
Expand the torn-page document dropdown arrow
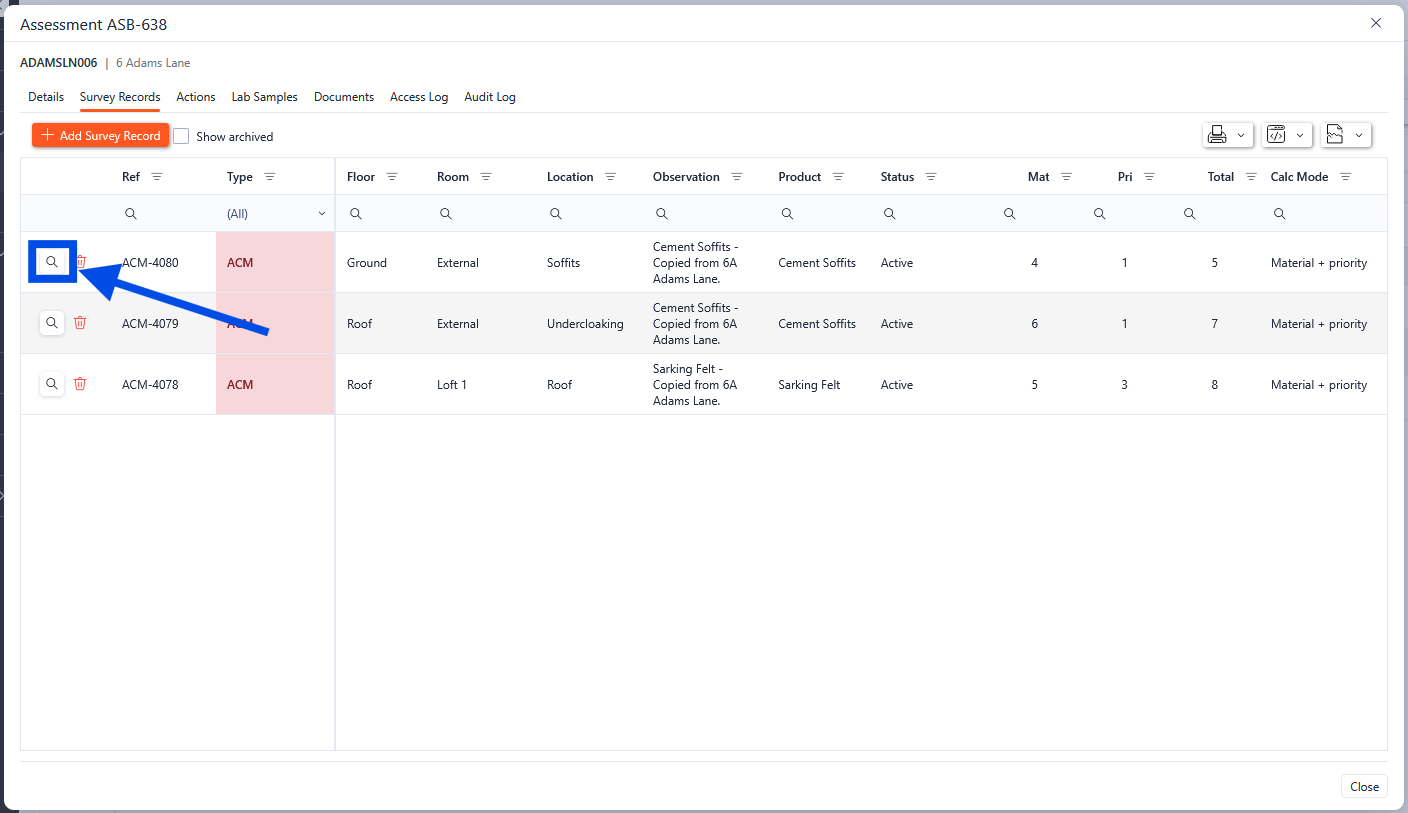[x=1358, y=135]
